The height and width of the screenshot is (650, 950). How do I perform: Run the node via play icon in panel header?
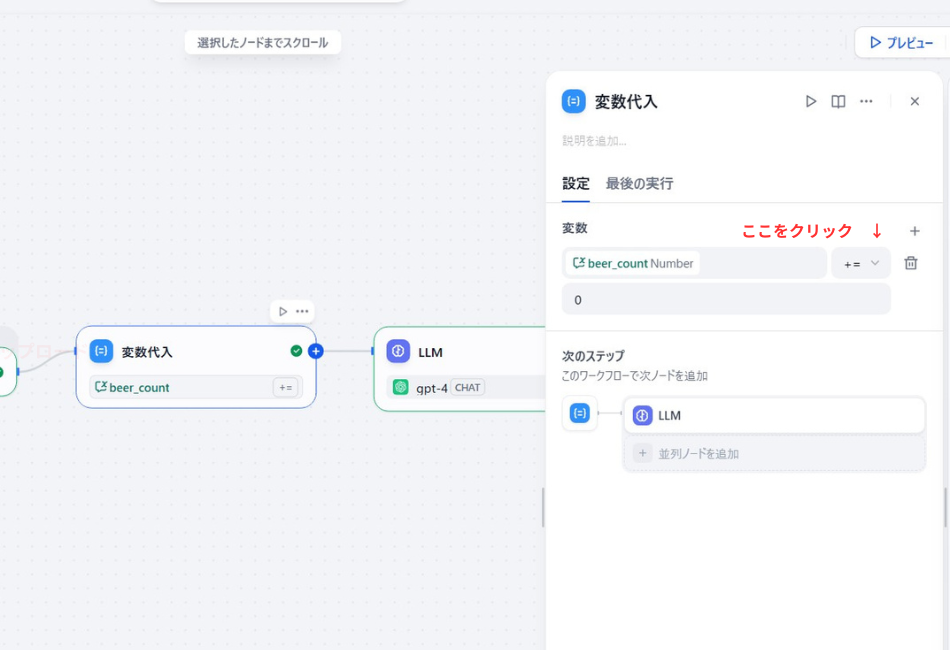pos(810,101)
